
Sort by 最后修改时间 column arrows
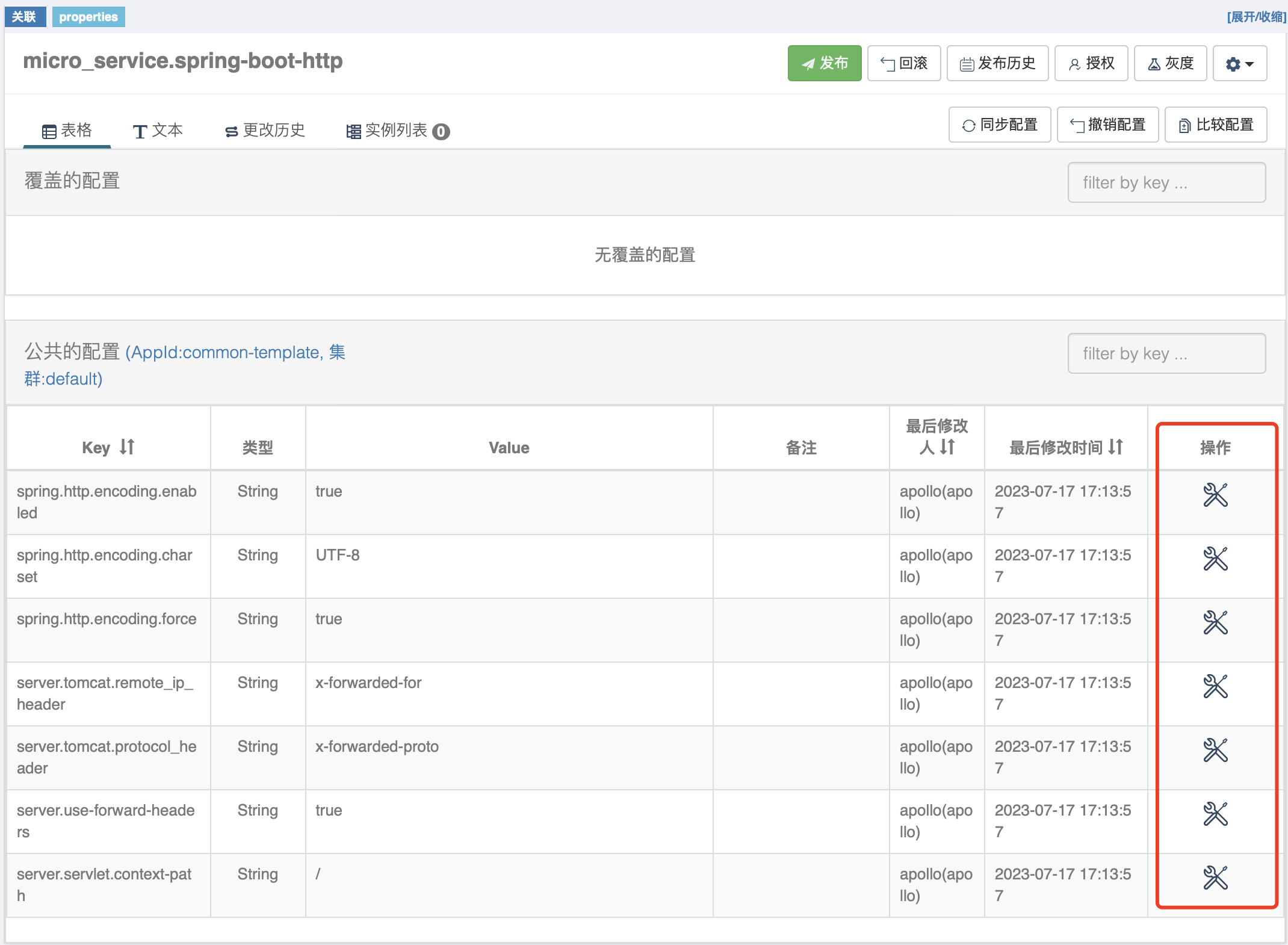1116,447
